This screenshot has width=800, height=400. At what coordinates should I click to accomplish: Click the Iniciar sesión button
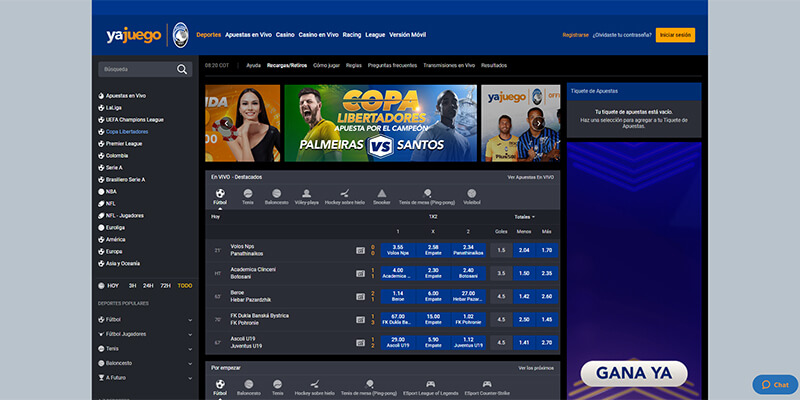[x=675, y=35]
